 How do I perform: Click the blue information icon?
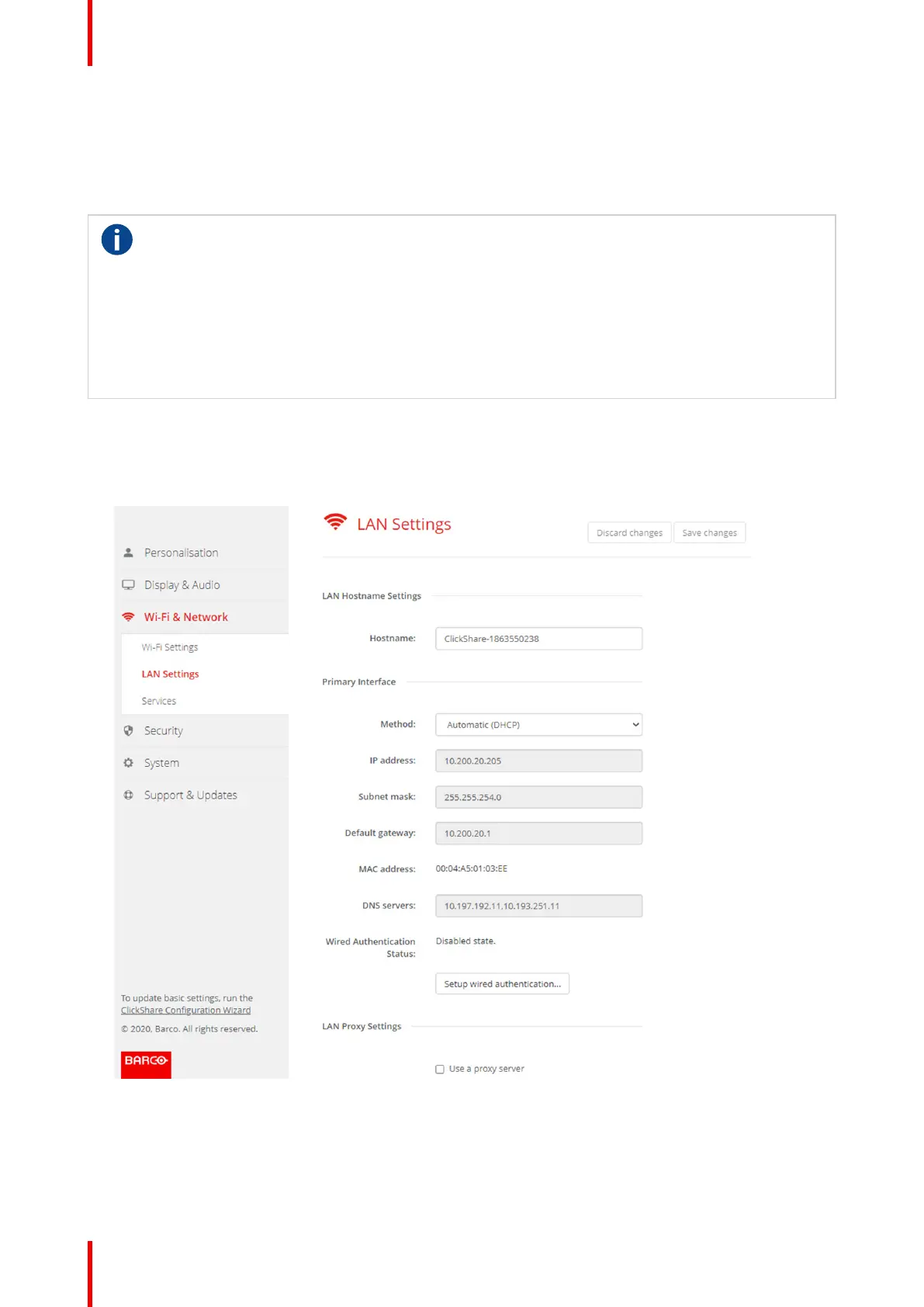pyautogui.click(x=117, y=240)
